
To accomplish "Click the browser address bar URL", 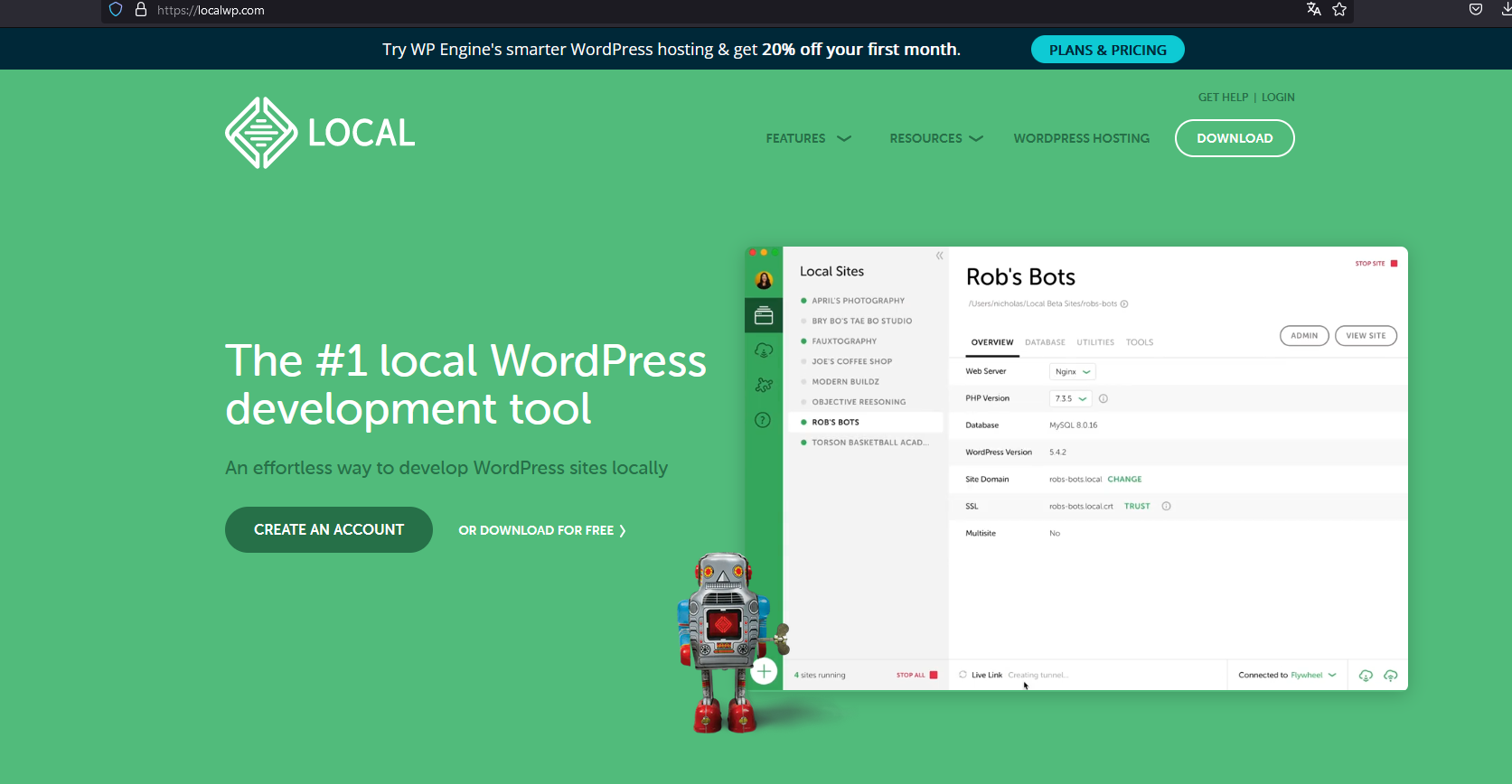I will tap(211, 11).
